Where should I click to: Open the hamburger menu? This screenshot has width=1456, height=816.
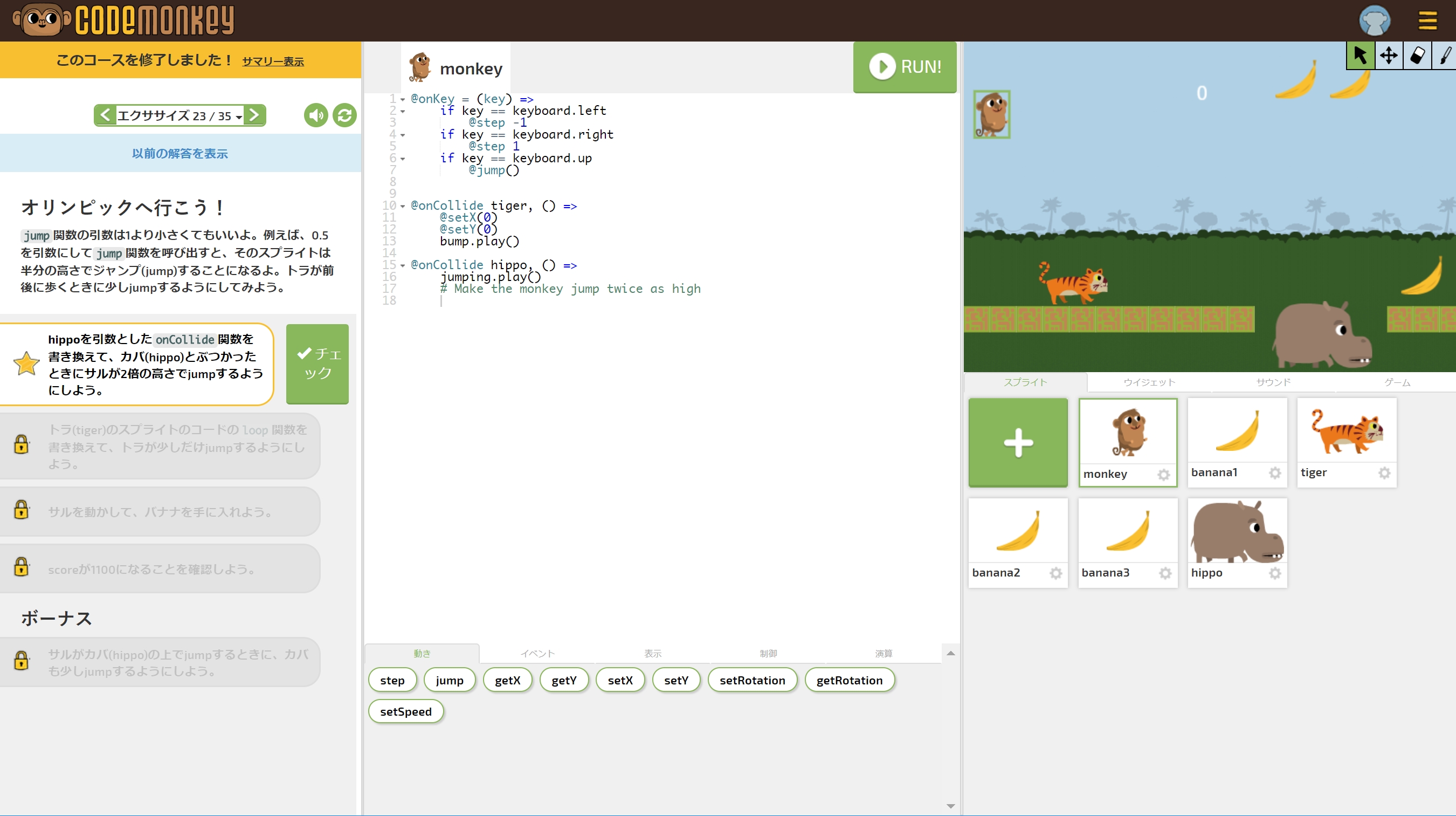[1427, 21]
